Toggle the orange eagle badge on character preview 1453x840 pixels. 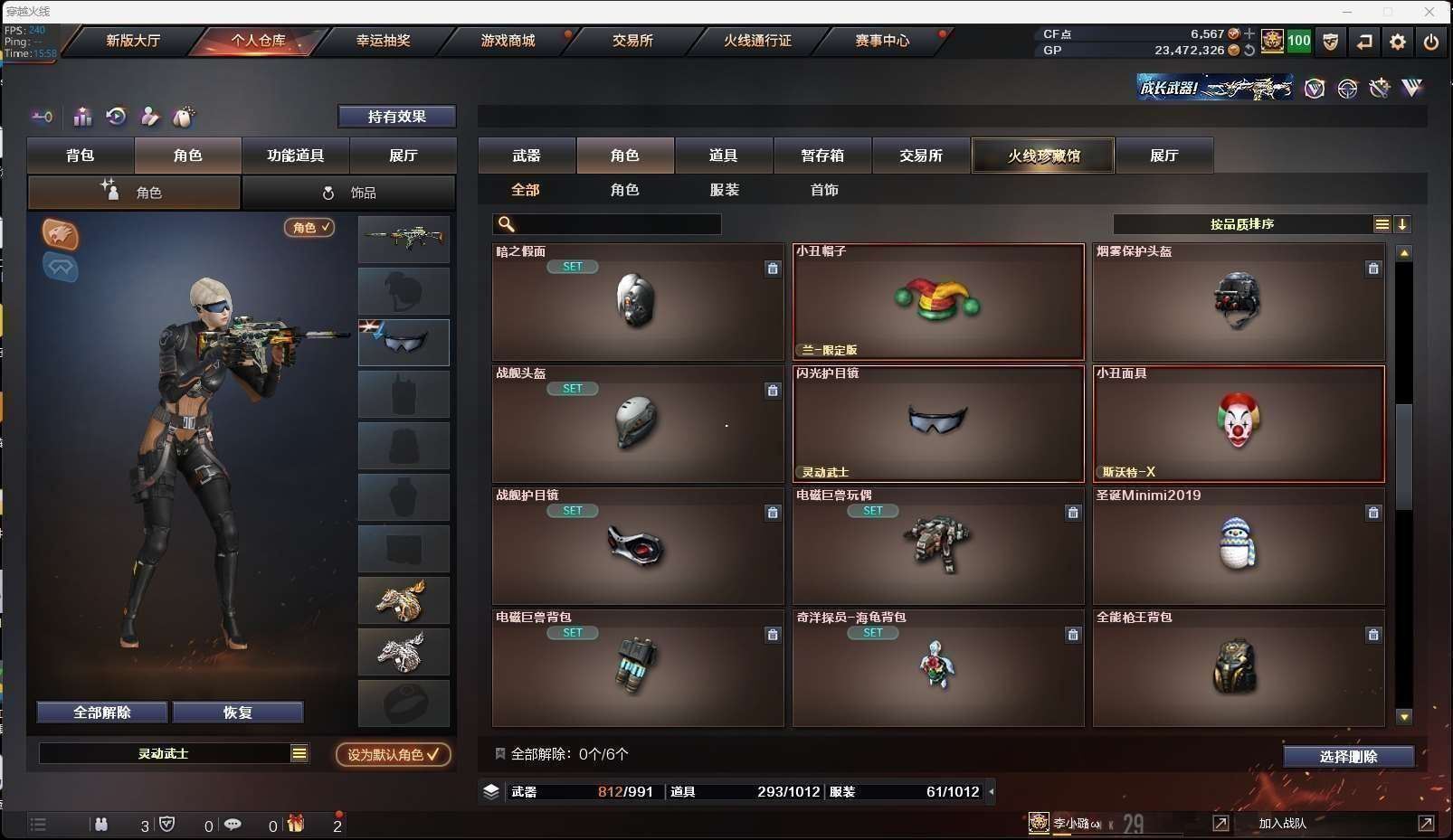pos(61,234)
